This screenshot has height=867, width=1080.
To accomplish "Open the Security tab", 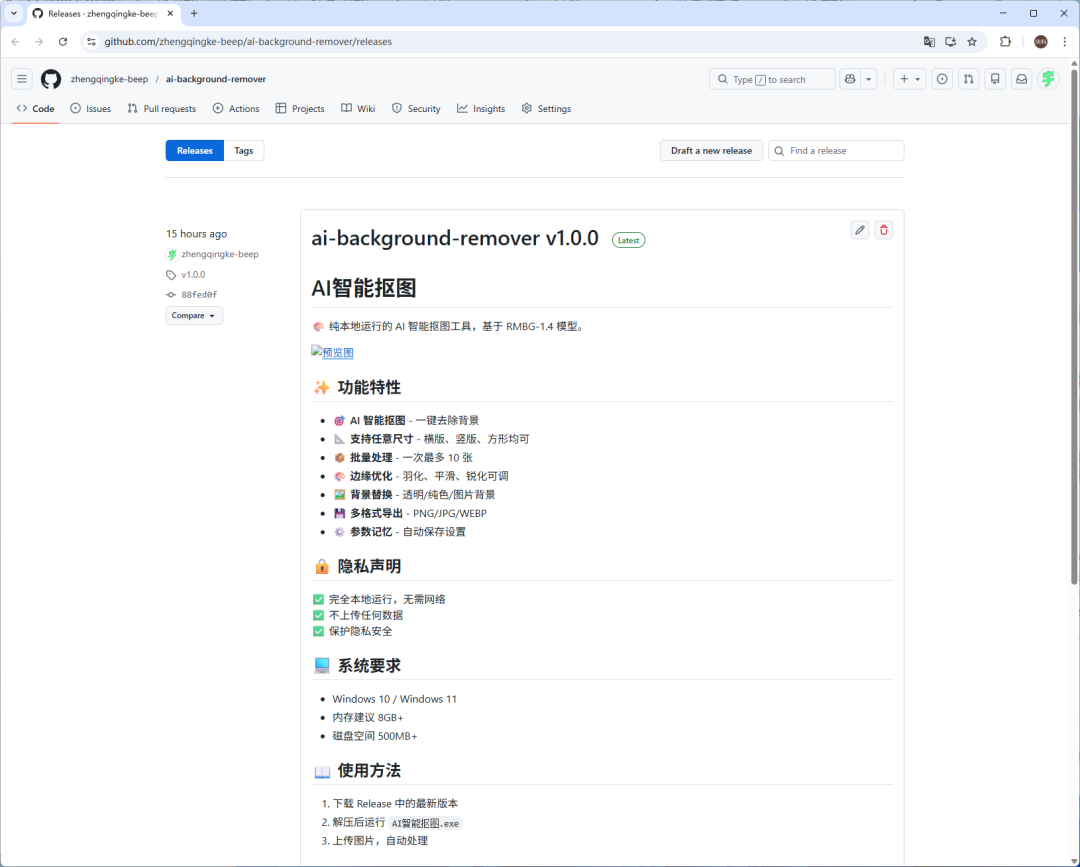I will [416, 109].
